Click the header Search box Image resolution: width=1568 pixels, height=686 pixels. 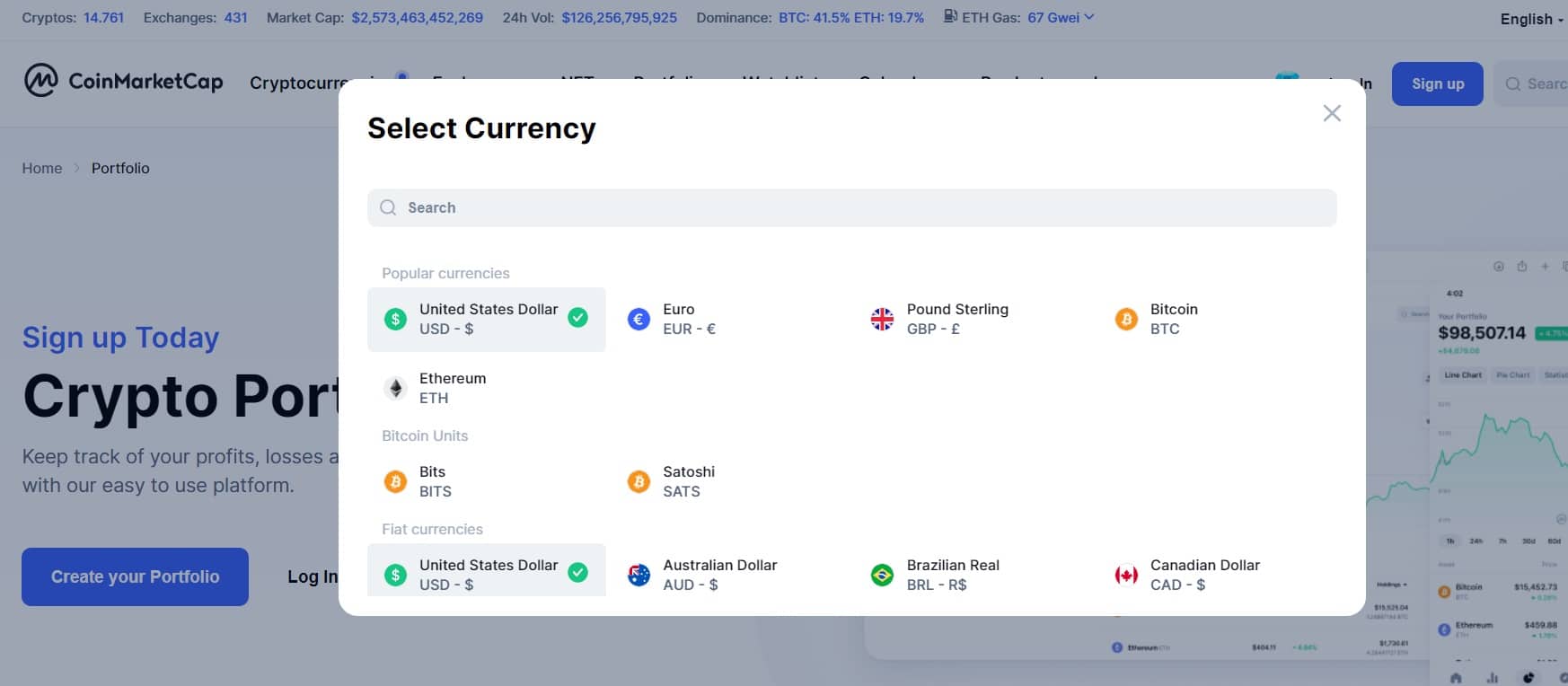coord(1531,84)
